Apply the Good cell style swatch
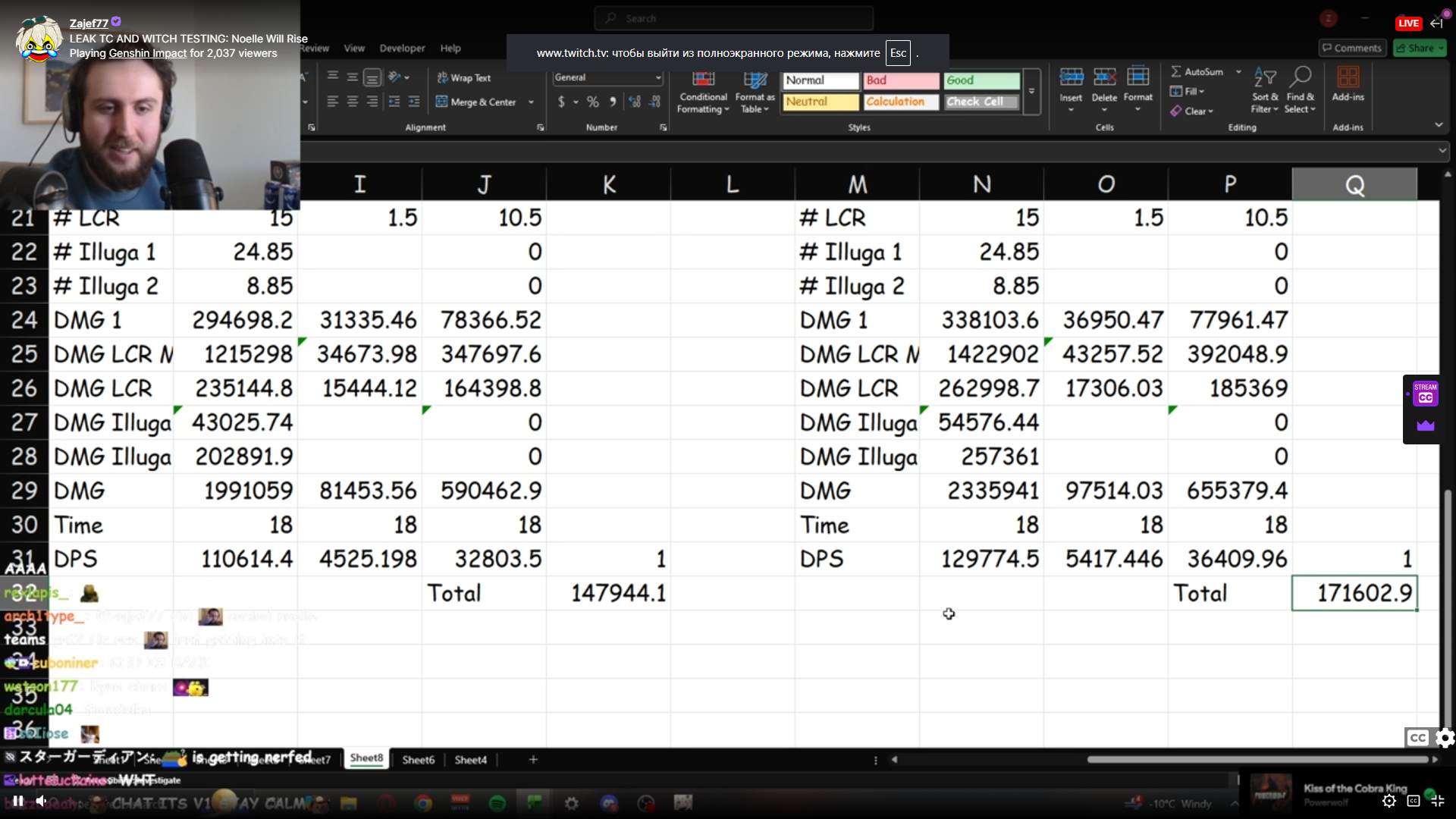The image size is (1456, 819). tap(982, 80)
